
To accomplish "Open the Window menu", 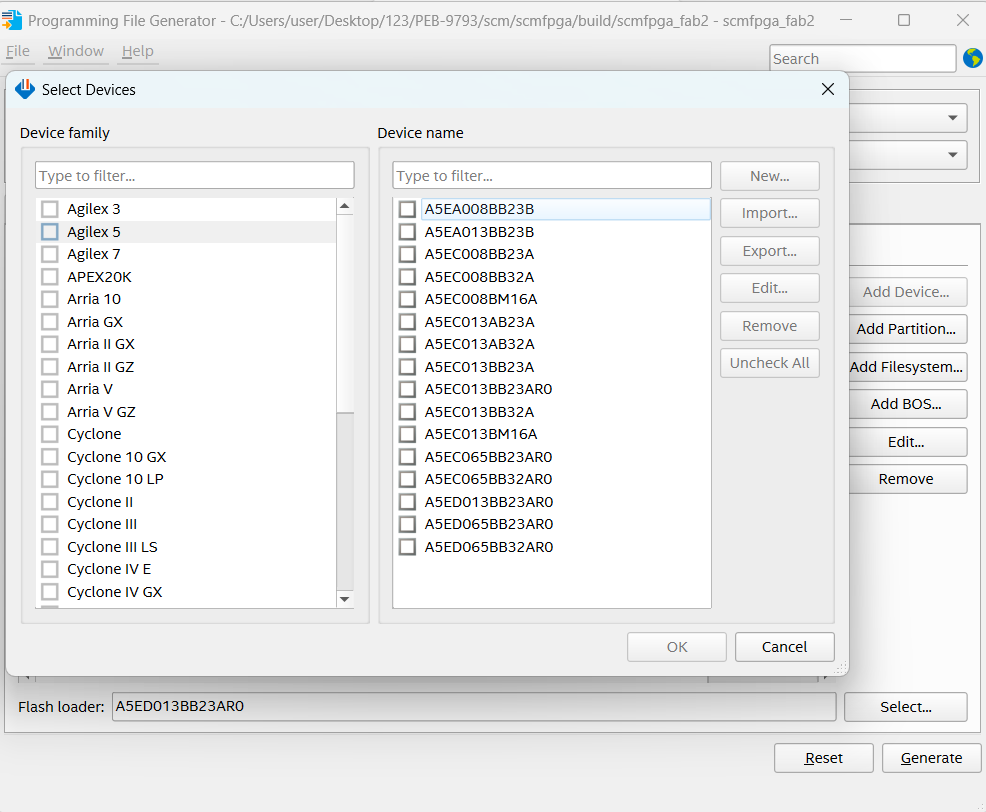I will pos(76,51).
